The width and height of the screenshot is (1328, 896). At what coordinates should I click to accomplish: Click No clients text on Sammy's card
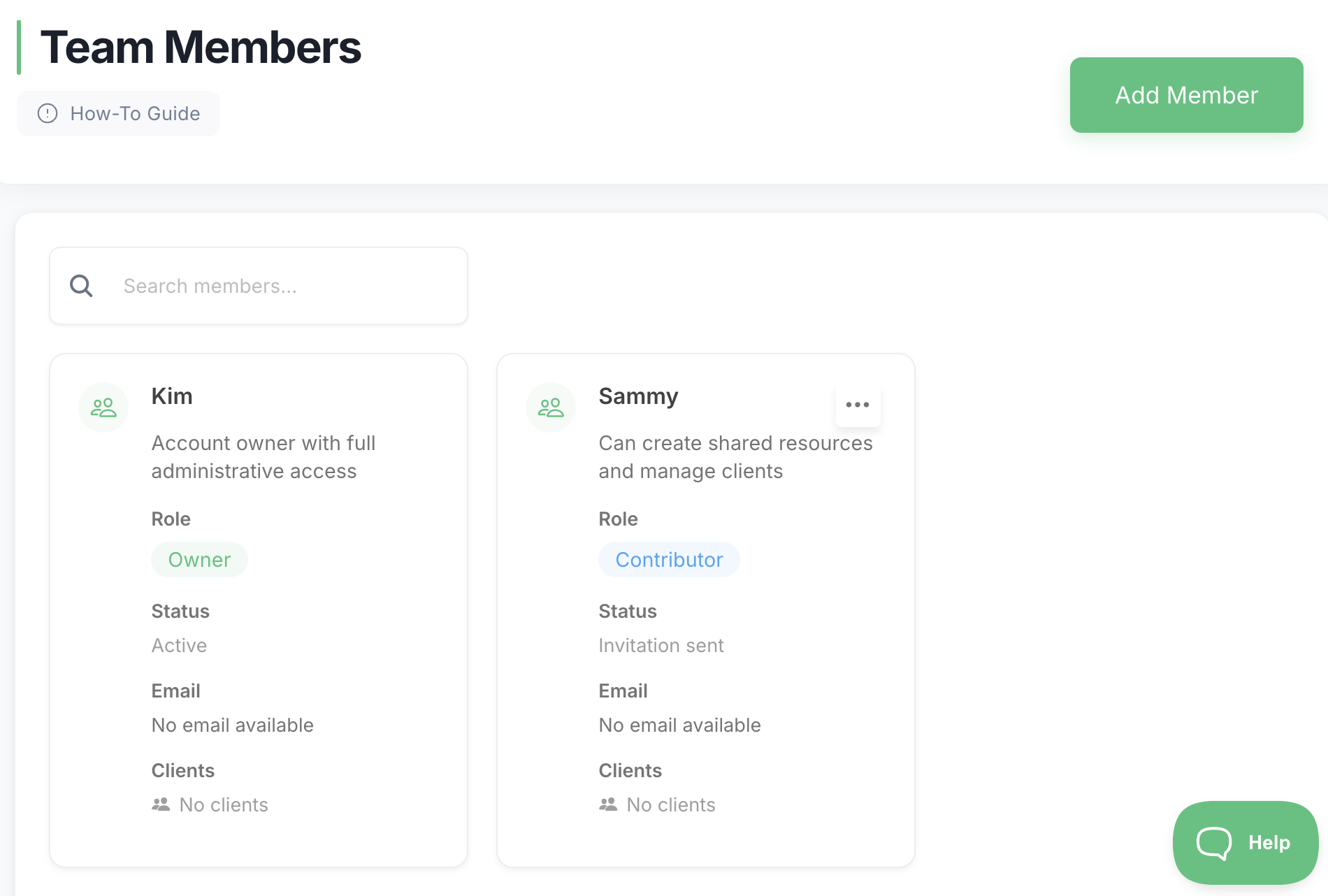(671, 804)
